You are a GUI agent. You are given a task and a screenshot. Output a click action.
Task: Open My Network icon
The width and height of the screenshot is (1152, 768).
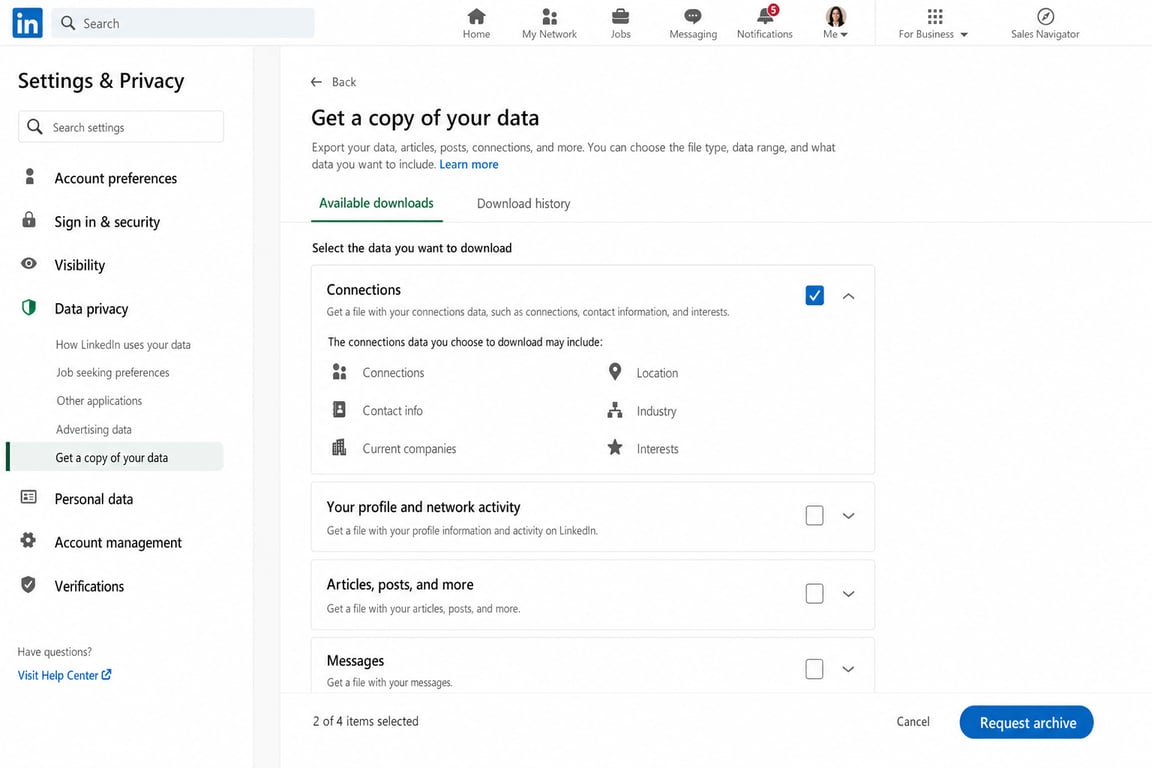coord(549,16)
